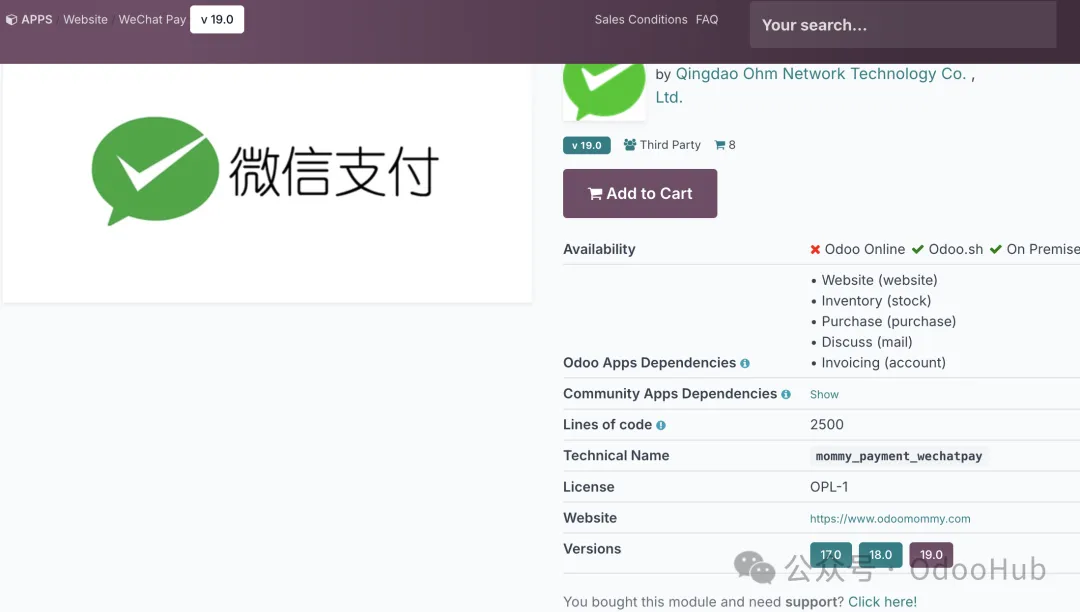Click the purchases cart icon beside 8
1080x612 pixels.
720,145
